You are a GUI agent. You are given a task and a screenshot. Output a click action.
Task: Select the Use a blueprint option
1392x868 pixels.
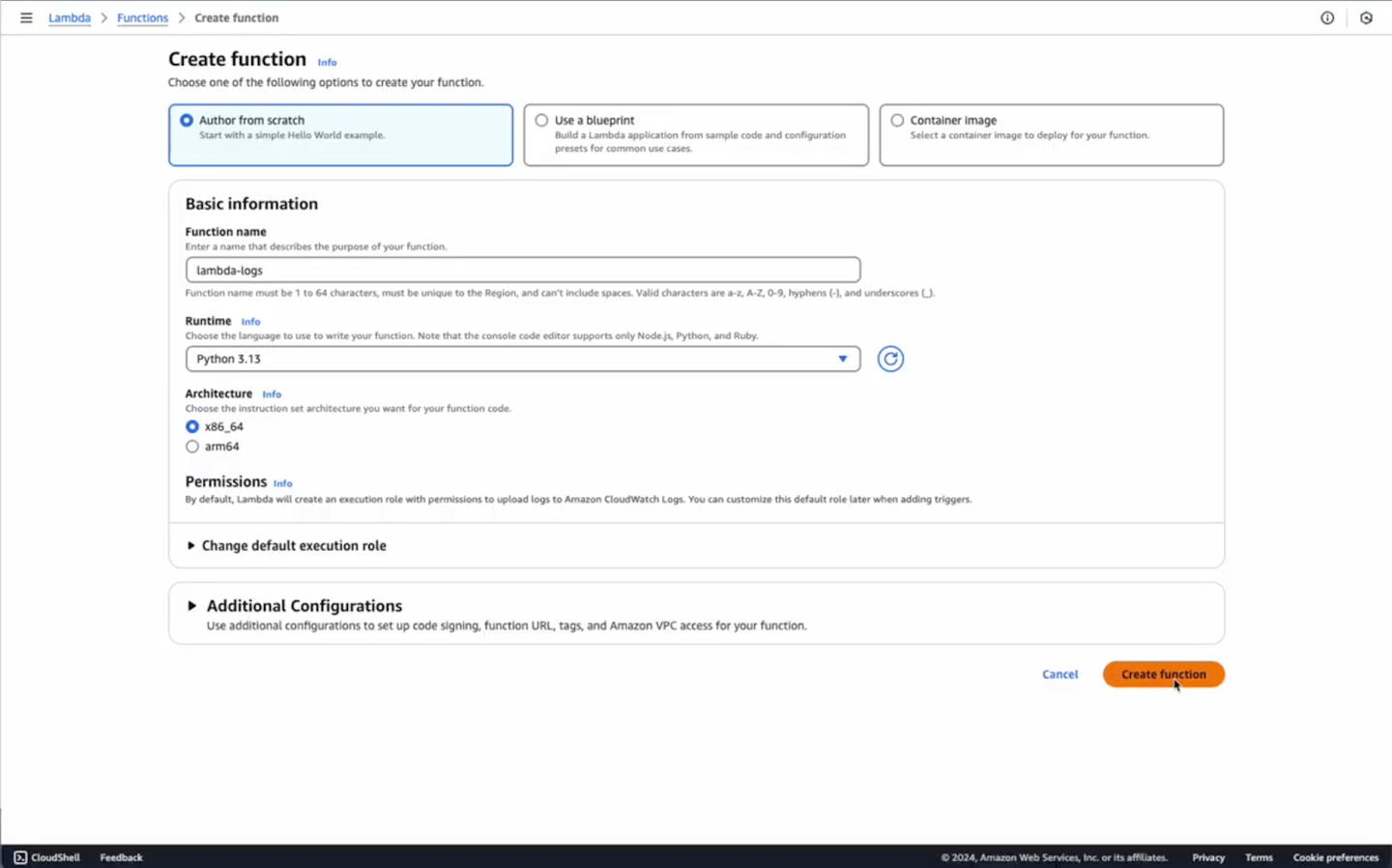(542, 121)
